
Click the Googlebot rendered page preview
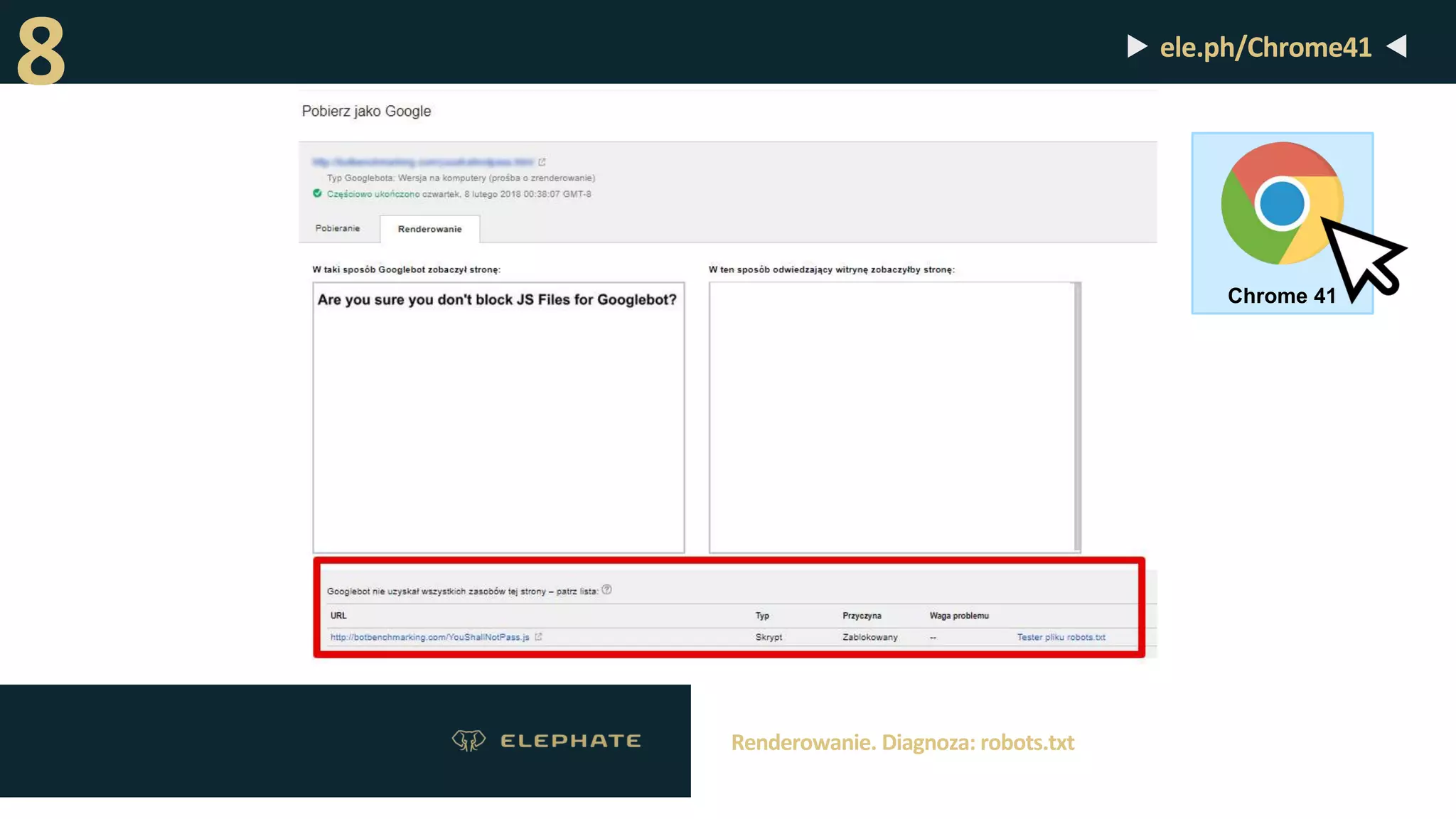click(498, 417)
